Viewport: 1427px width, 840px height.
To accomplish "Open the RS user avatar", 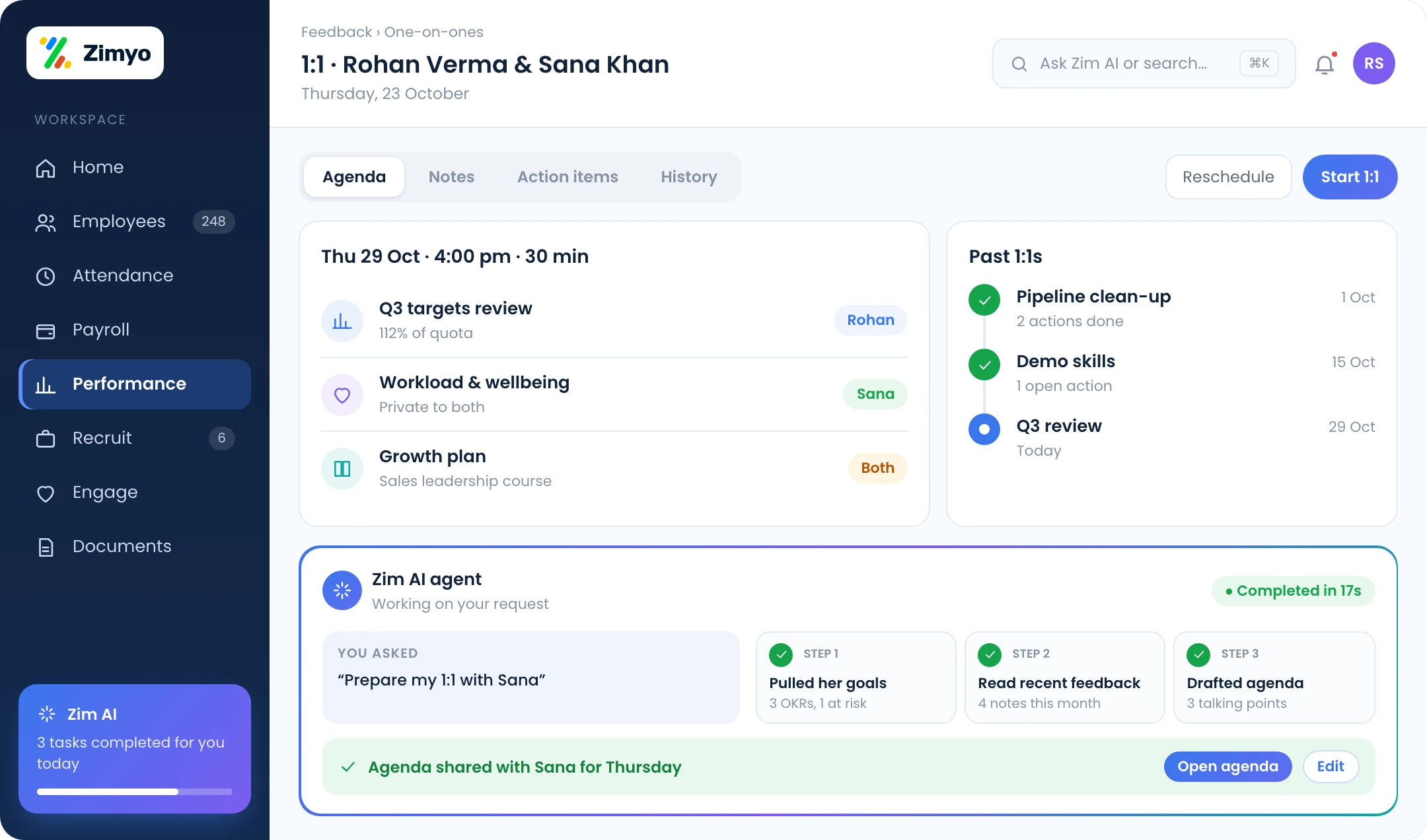I will (1374, 63).
